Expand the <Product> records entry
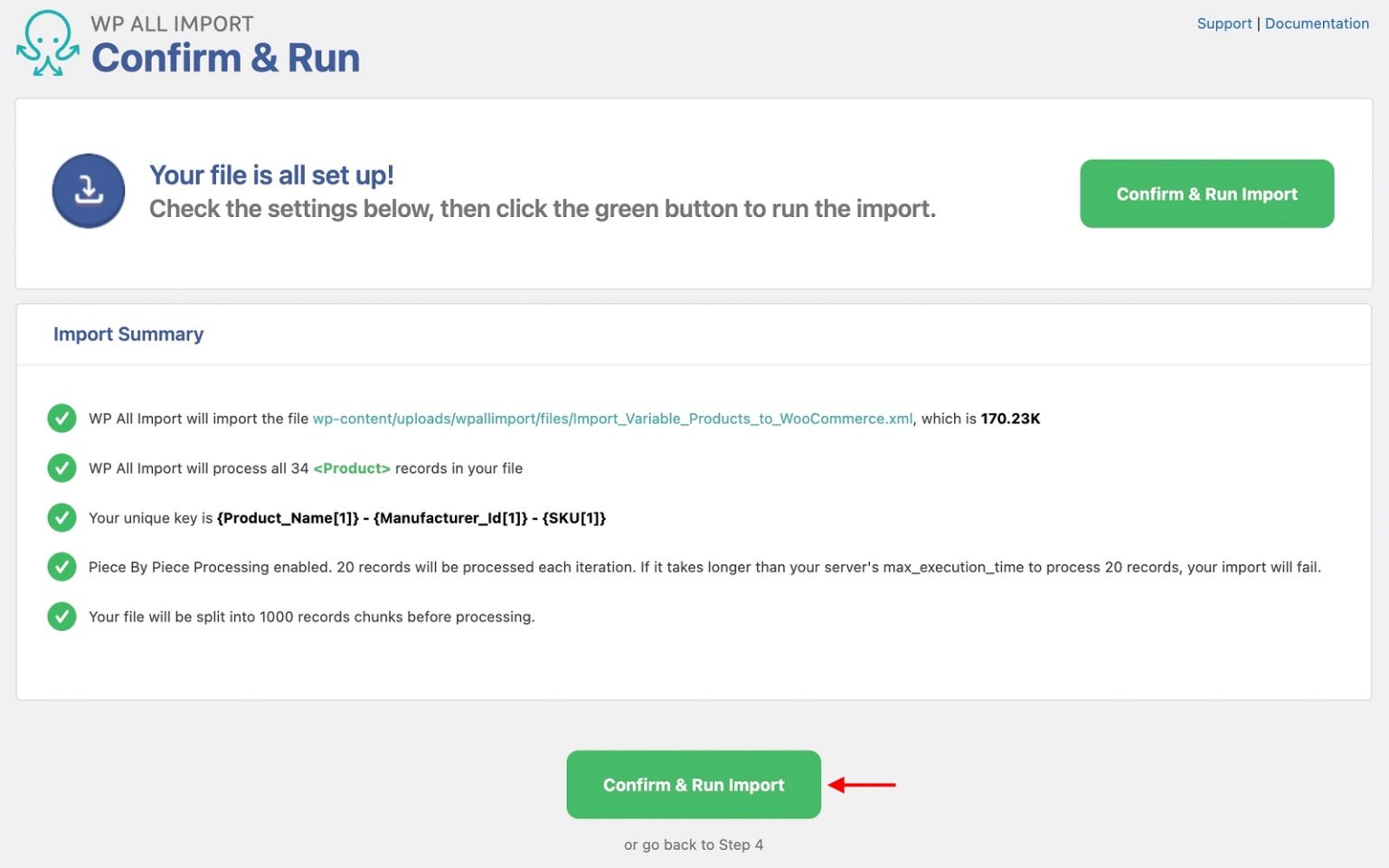Image resolution: width=1389 pixels, height=868 pixels. coord(352,468)
